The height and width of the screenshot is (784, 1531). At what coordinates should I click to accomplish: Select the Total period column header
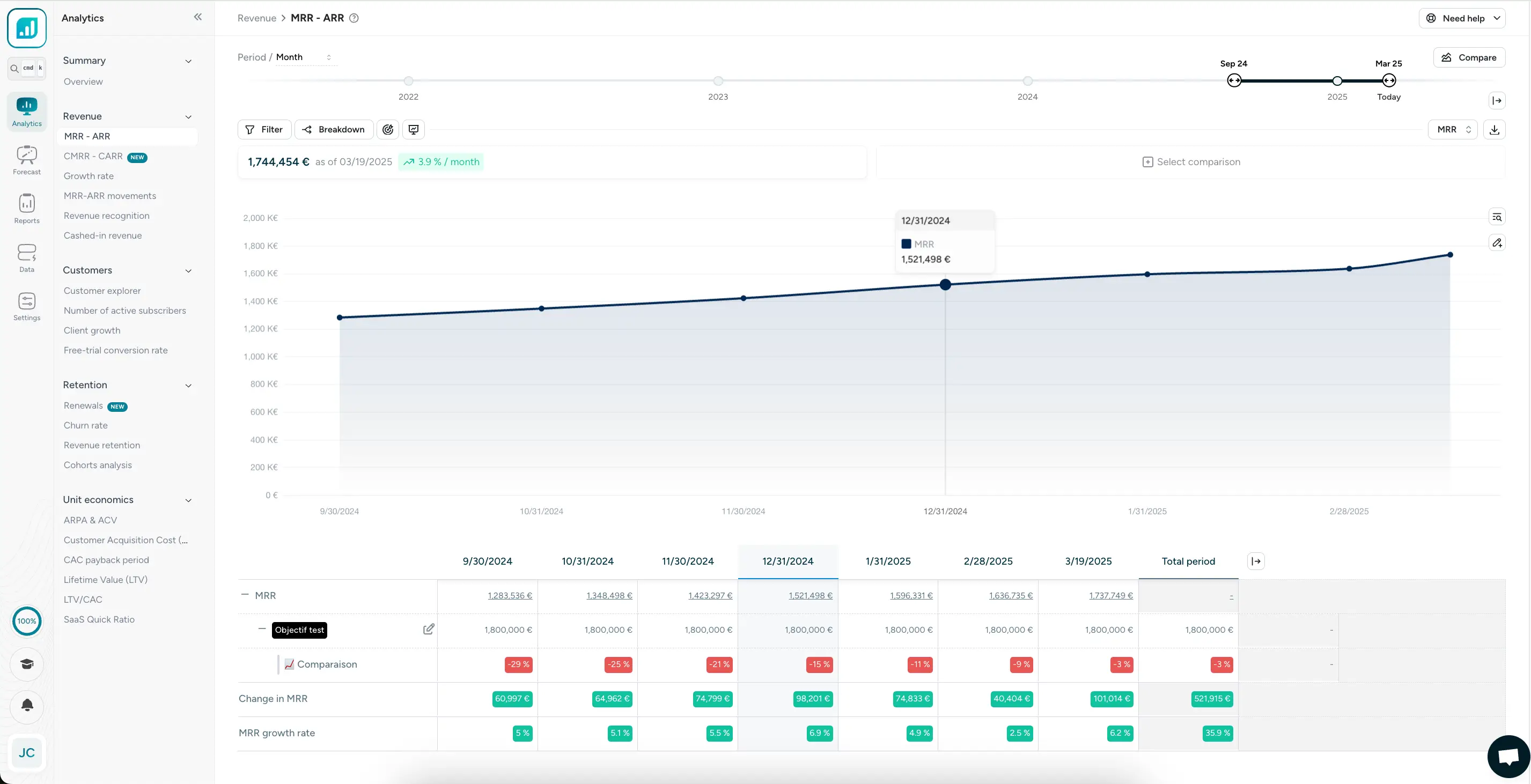click(1189, 561)
